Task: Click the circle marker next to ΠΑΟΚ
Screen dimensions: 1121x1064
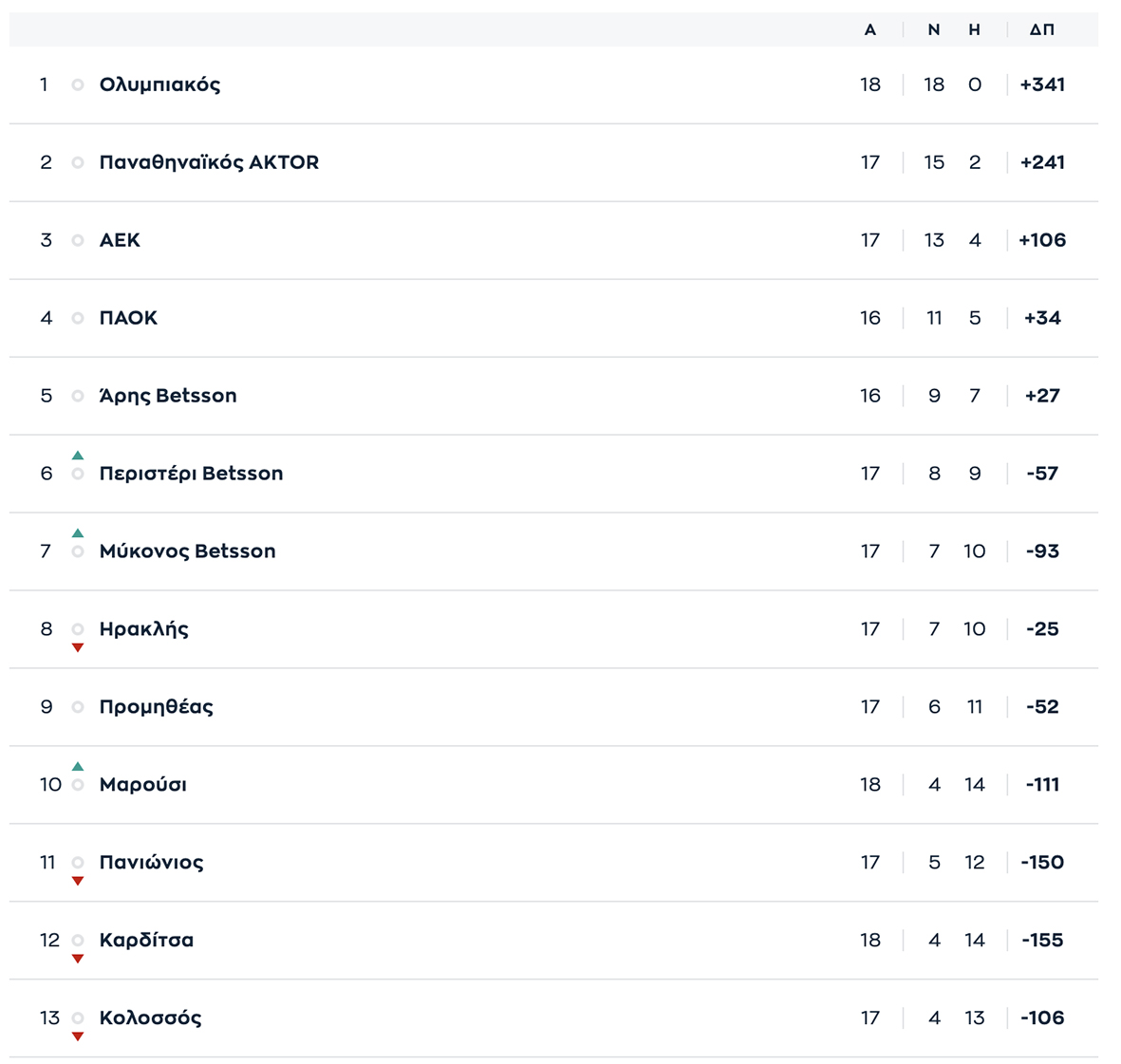Action: (x=78, y=318)
